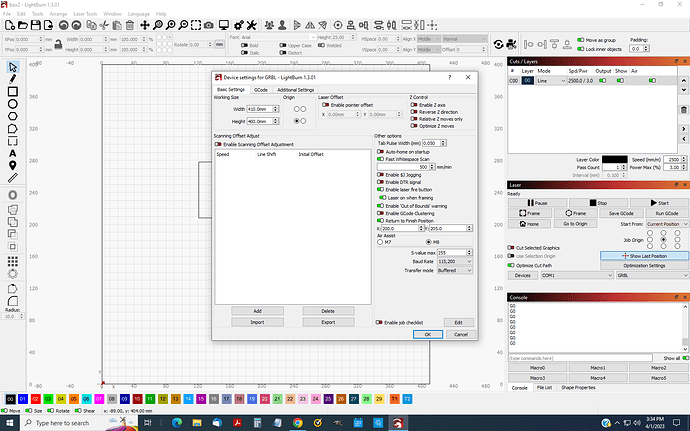Screen dimensions: 690x431
Task: Select the blue 01 palette color
Action: pos(23,399)
